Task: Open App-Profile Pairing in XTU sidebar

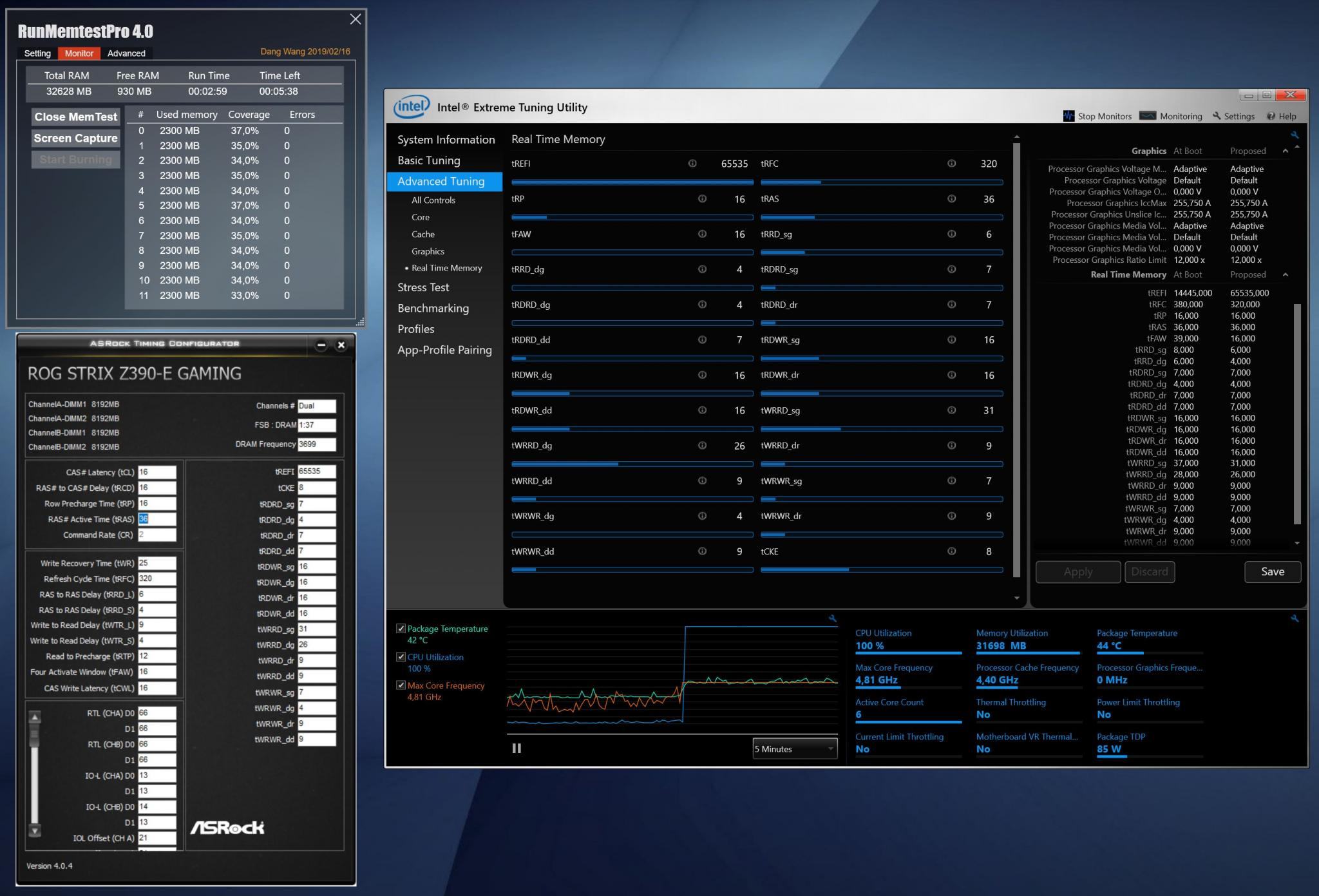Action: 444,350
